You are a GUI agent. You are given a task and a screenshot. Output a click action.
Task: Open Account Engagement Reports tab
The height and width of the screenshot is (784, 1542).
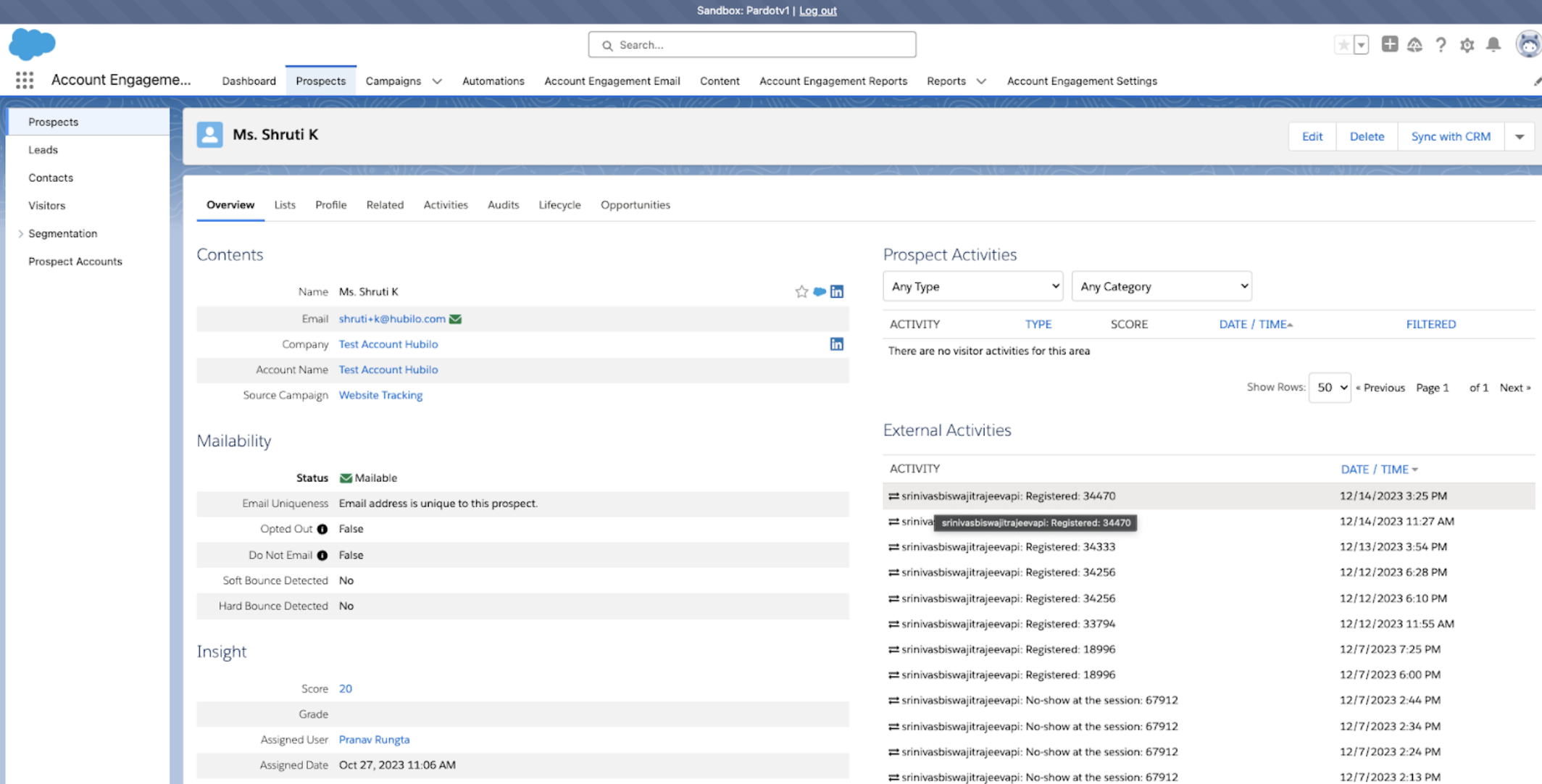(x=833, y=81)
